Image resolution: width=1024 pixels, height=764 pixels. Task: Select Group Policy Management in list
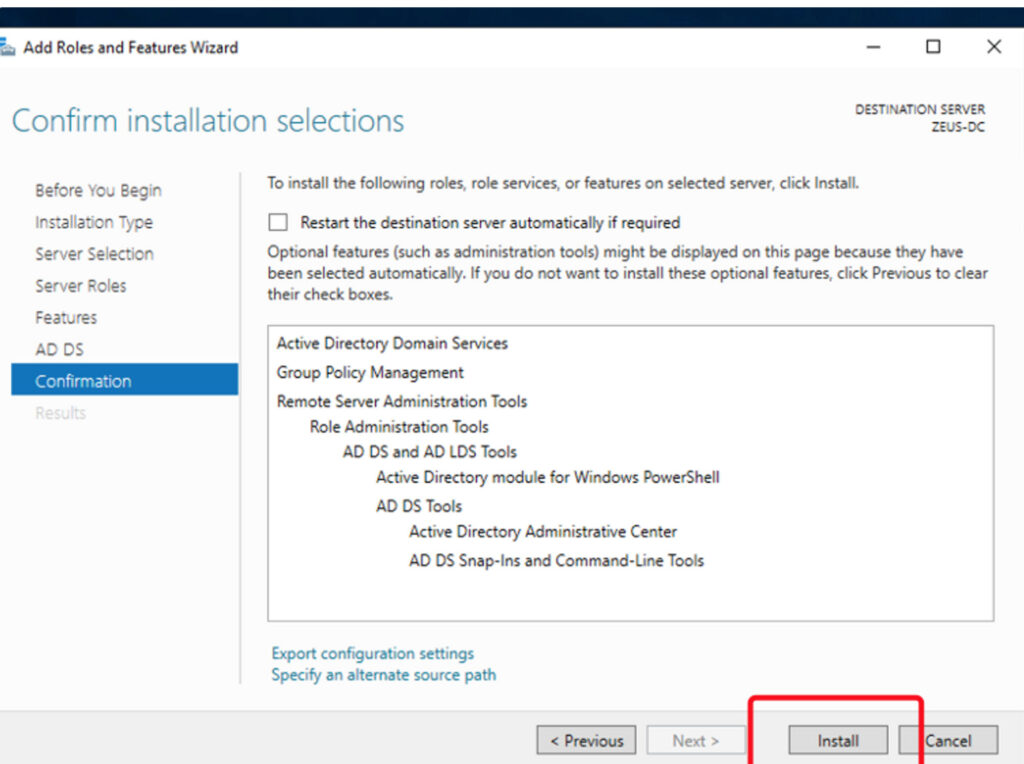click(370, 372)
